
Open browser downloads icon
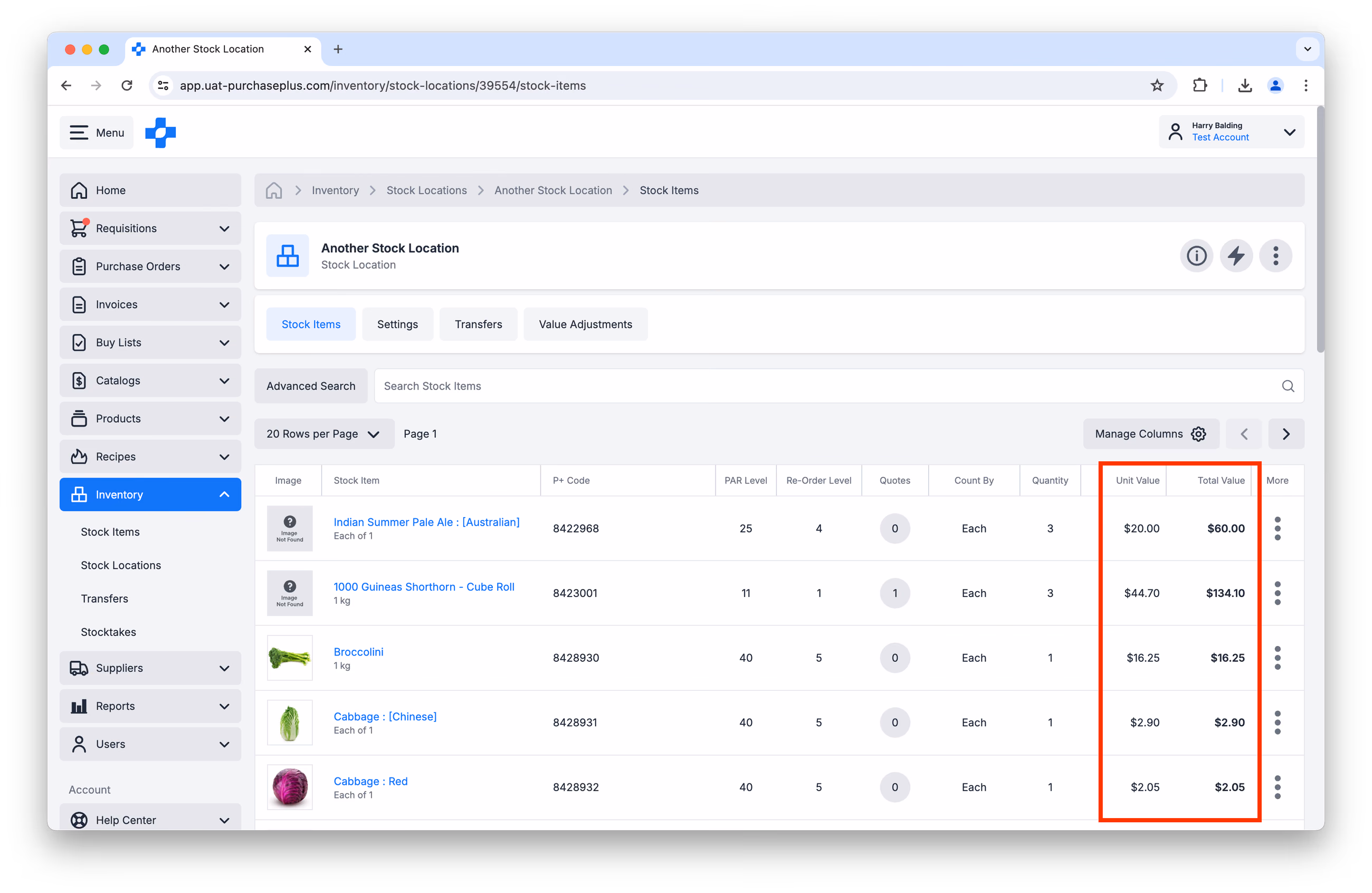1245,85
